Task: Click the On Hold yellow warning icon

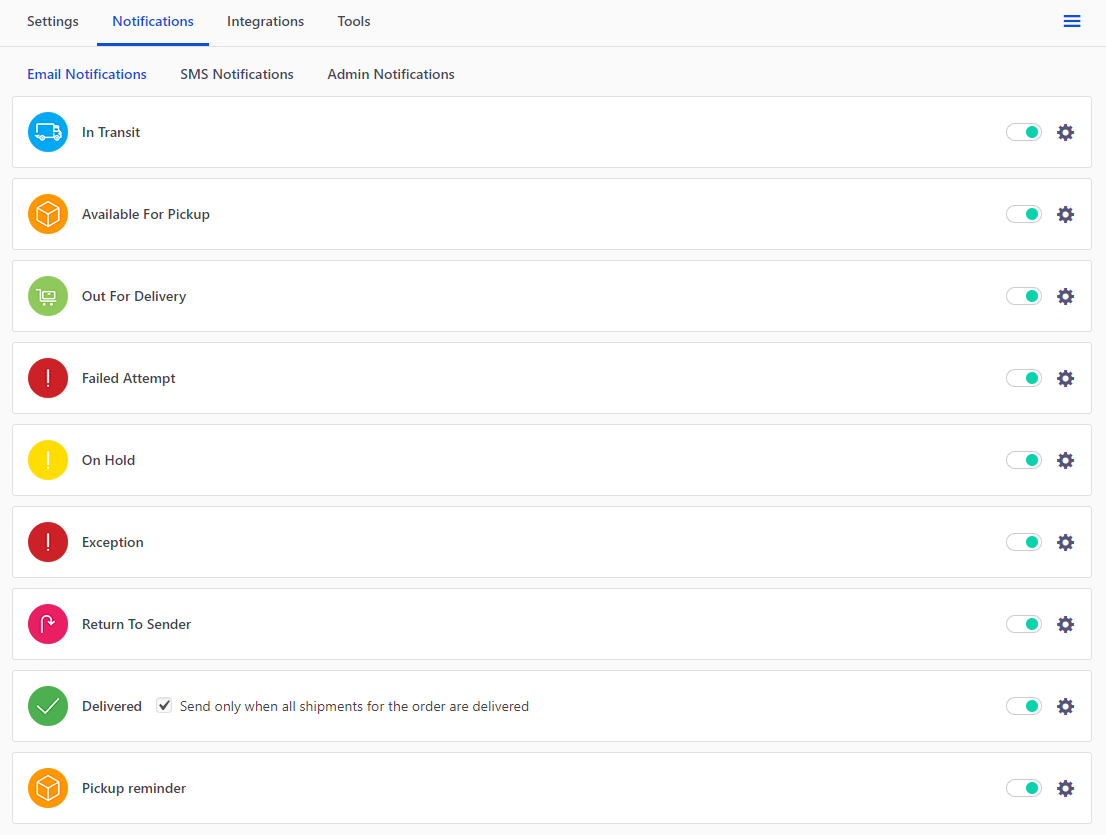Action: [x=47, y=459]
